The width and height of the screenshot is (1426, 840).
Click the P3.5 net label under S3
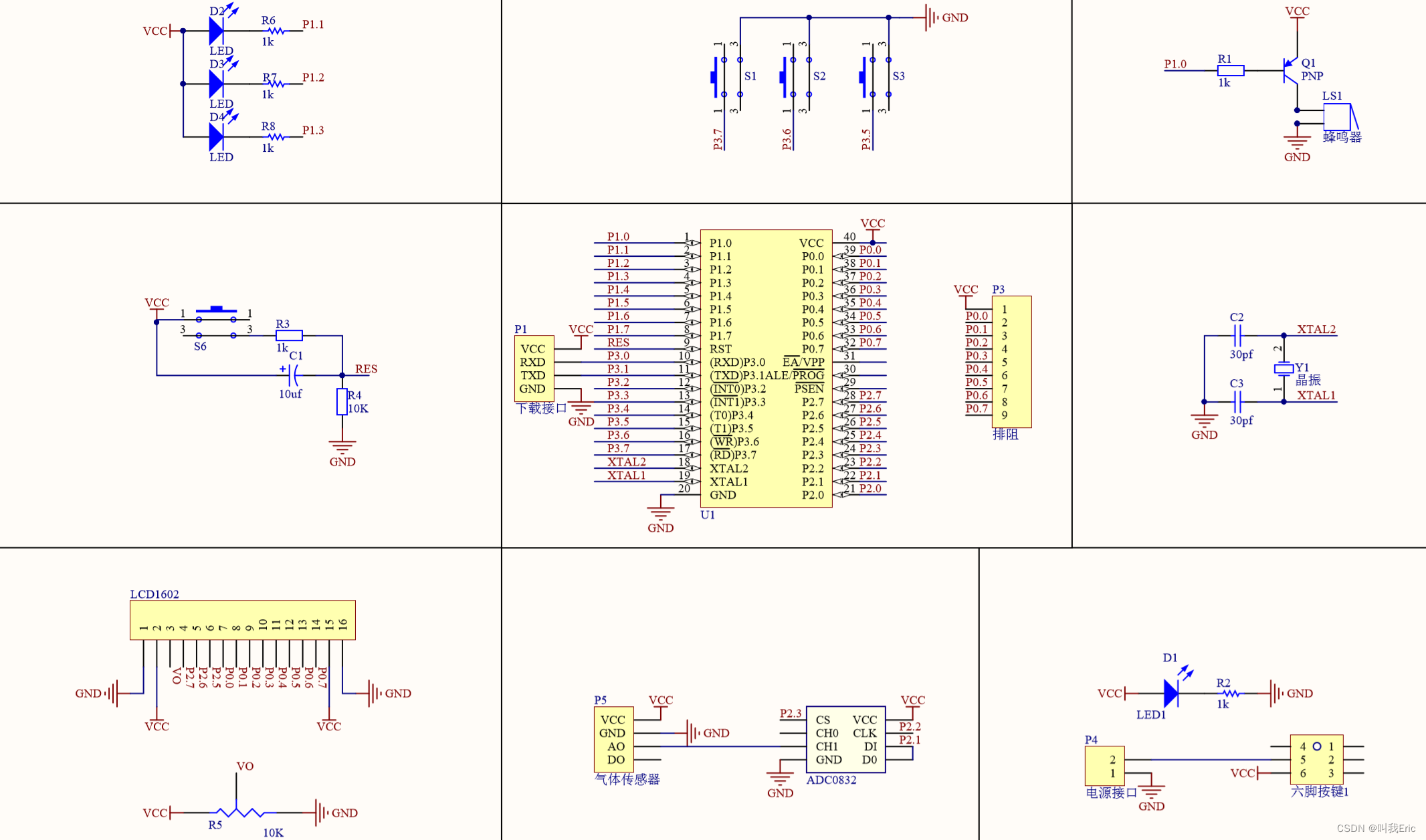tap(866, 139)
